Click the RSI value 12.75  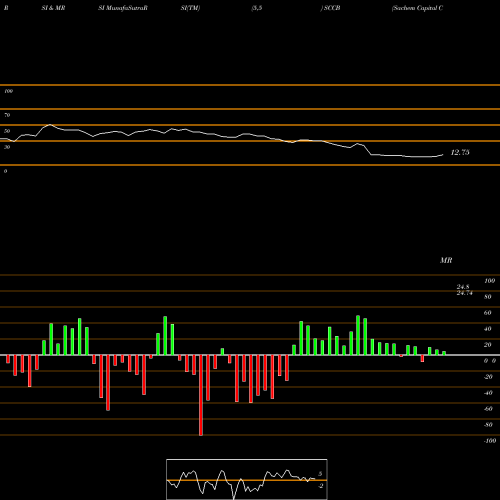[460, 152]
